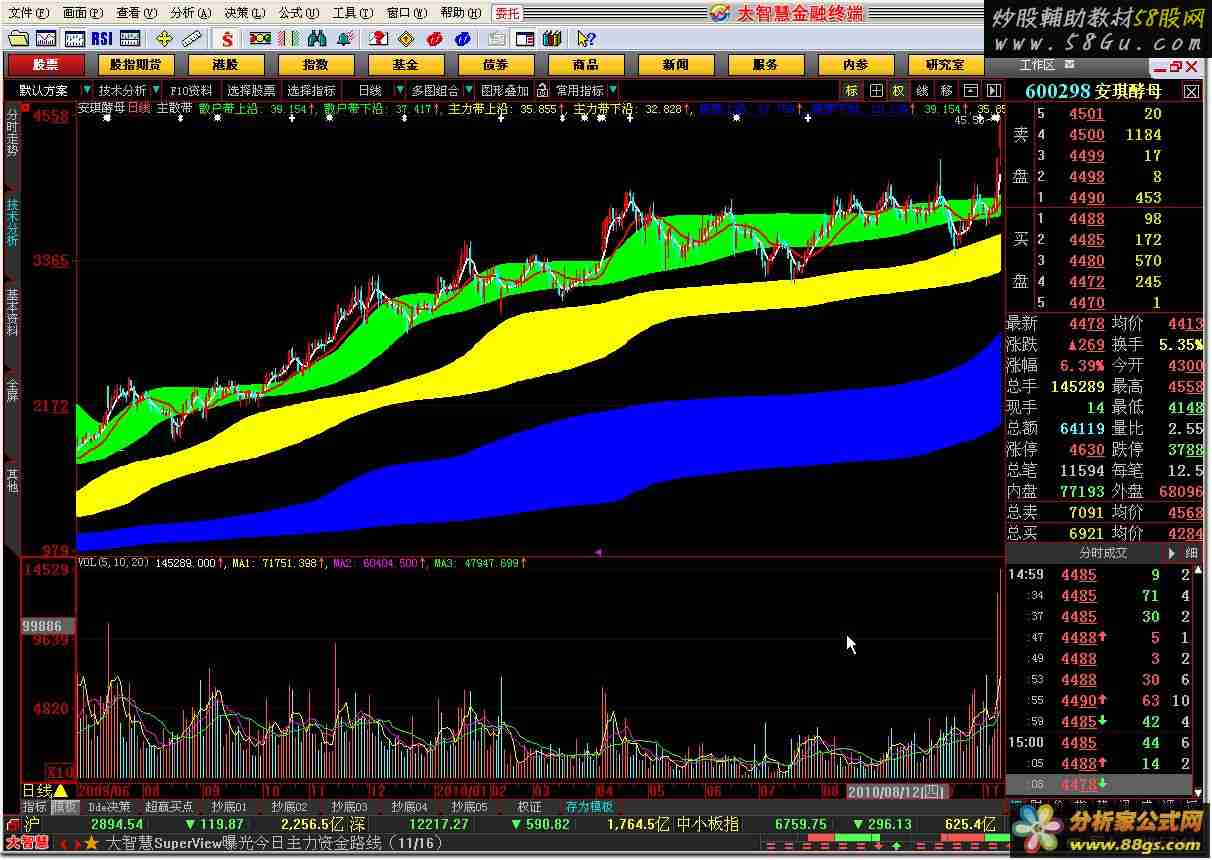This screenshot has width=1212, height=860.
Task: Open the help pointer question icon
Action: (586, 39)
